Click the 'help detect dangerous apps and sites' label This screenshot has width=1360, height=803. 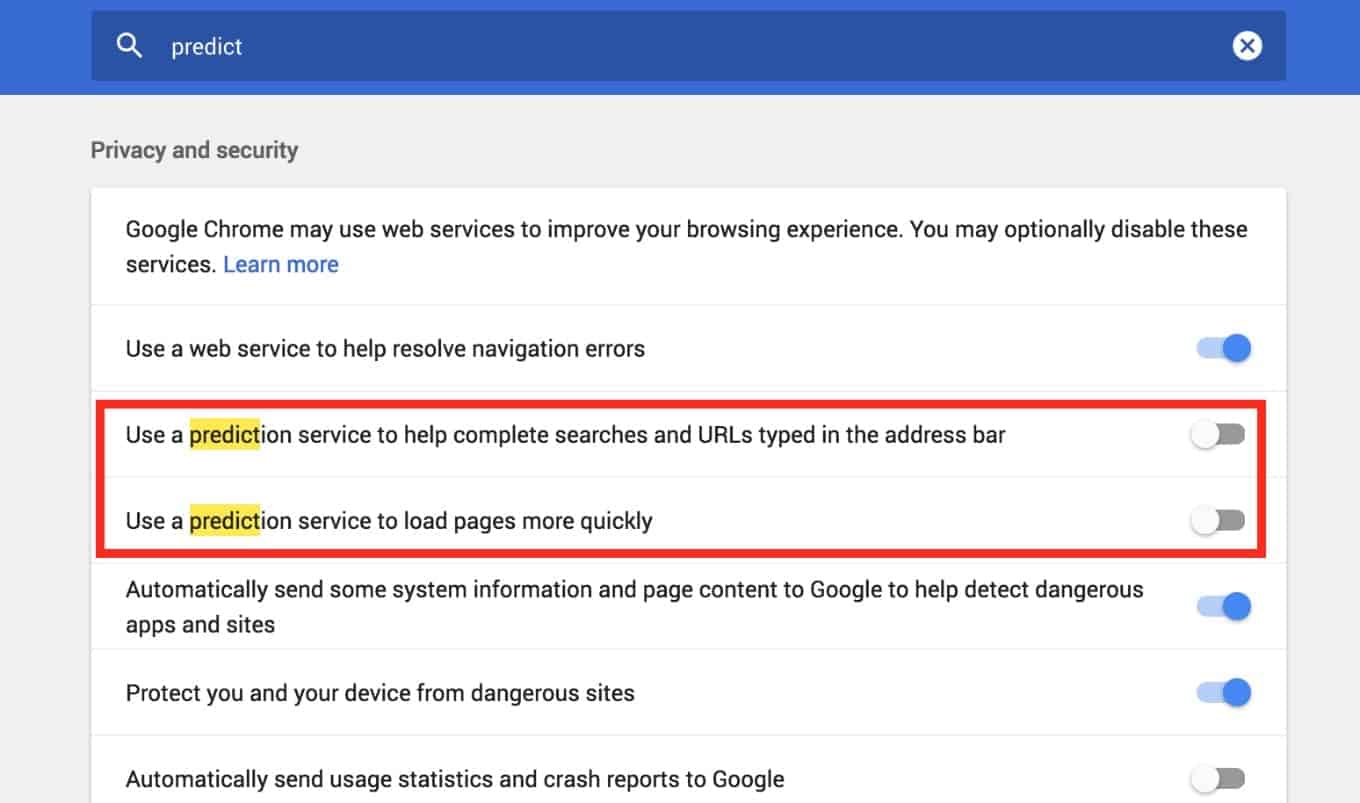pos(635,607)
